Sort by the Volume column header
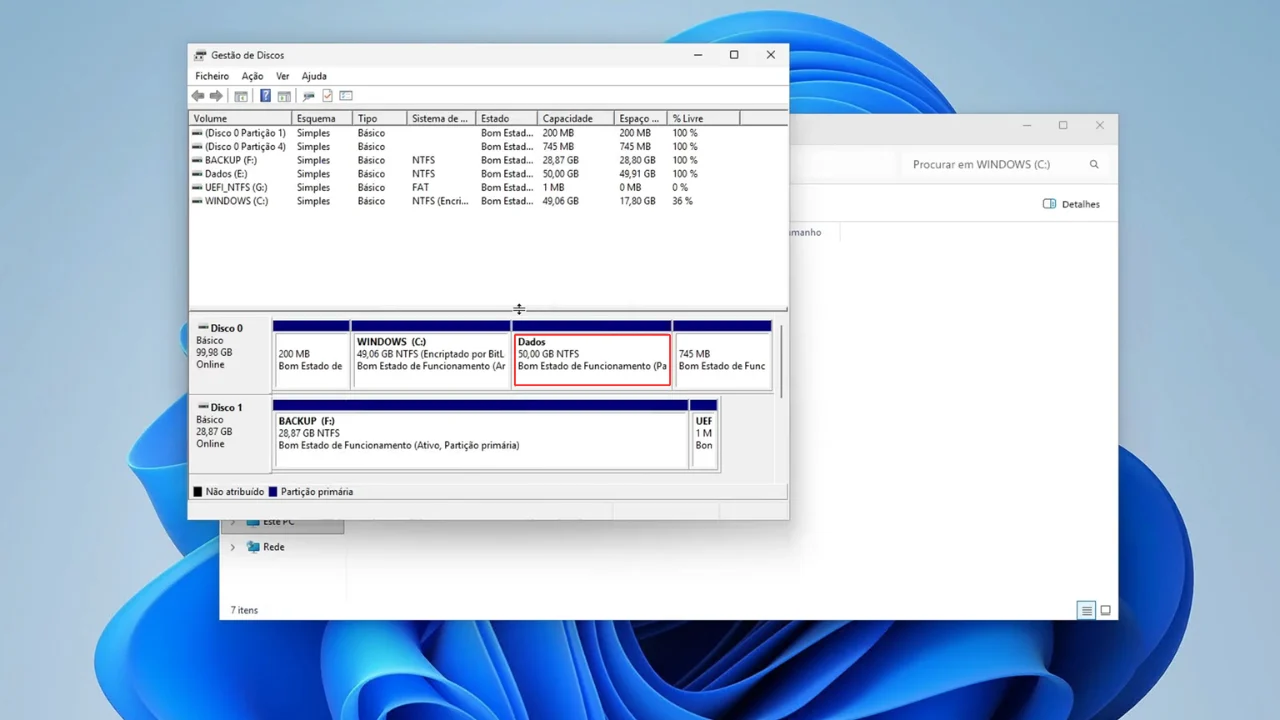This screenshot has height=720, width=1280. coord(240,118)
